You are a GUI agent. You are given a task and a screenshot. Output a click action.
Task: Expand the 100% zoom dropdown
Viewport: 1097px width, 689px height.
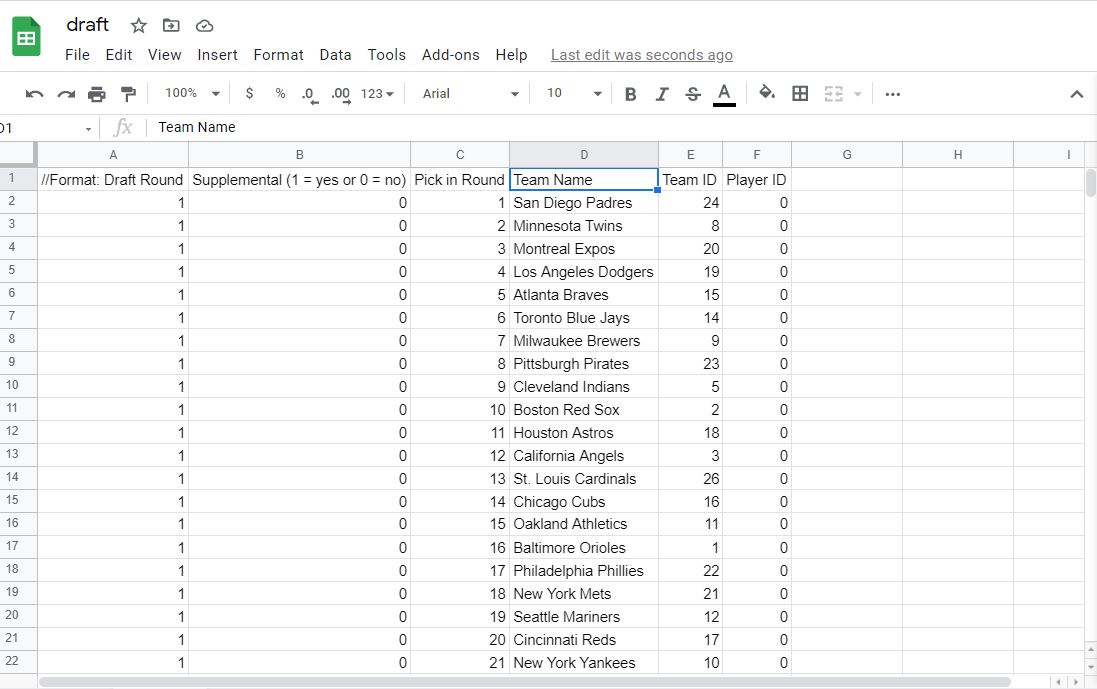pyautogui.click(x=192, y=94)
